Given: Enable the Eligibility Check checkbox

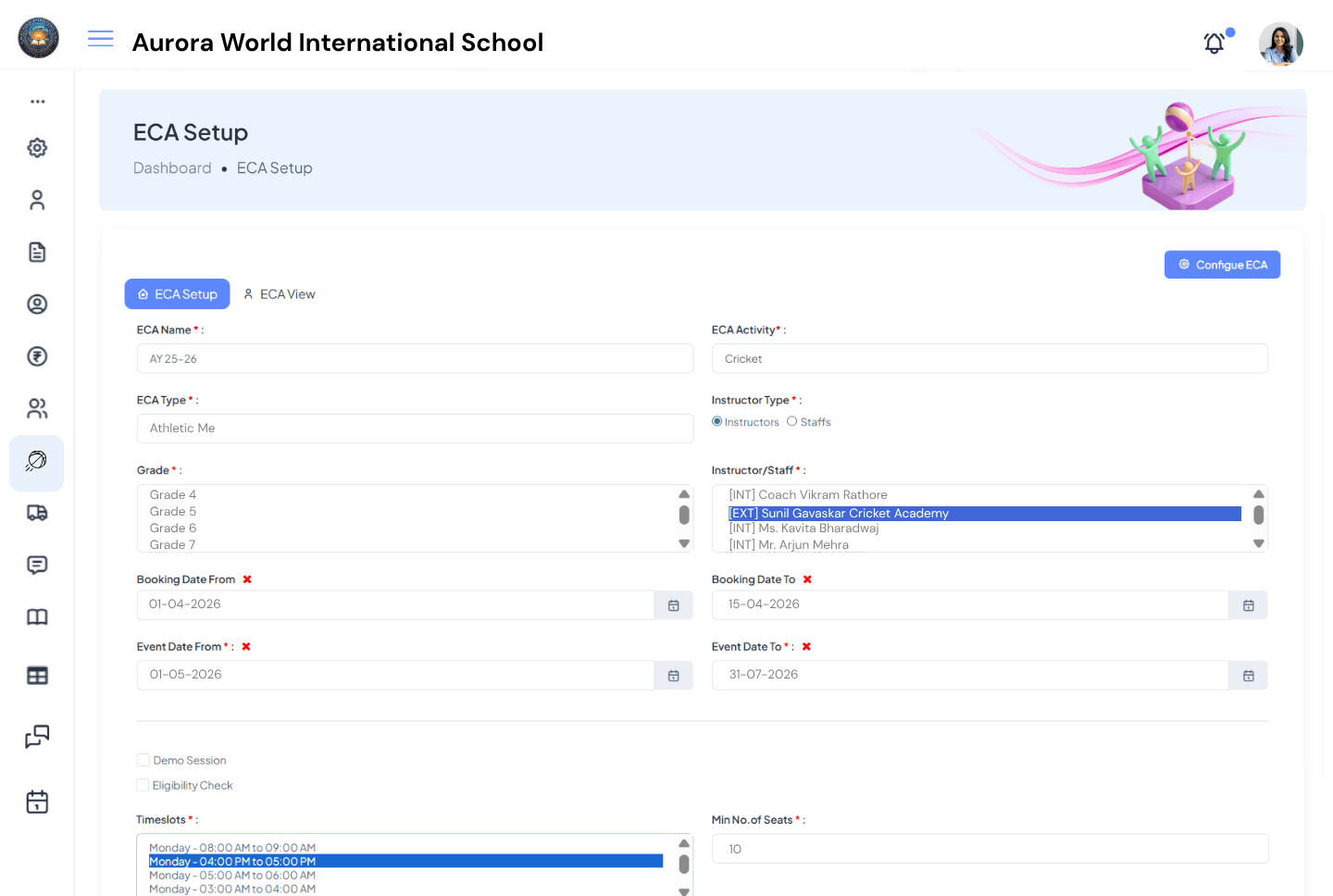Looking at the screenshot, I should pyautogui.click(x=143, y=784).
